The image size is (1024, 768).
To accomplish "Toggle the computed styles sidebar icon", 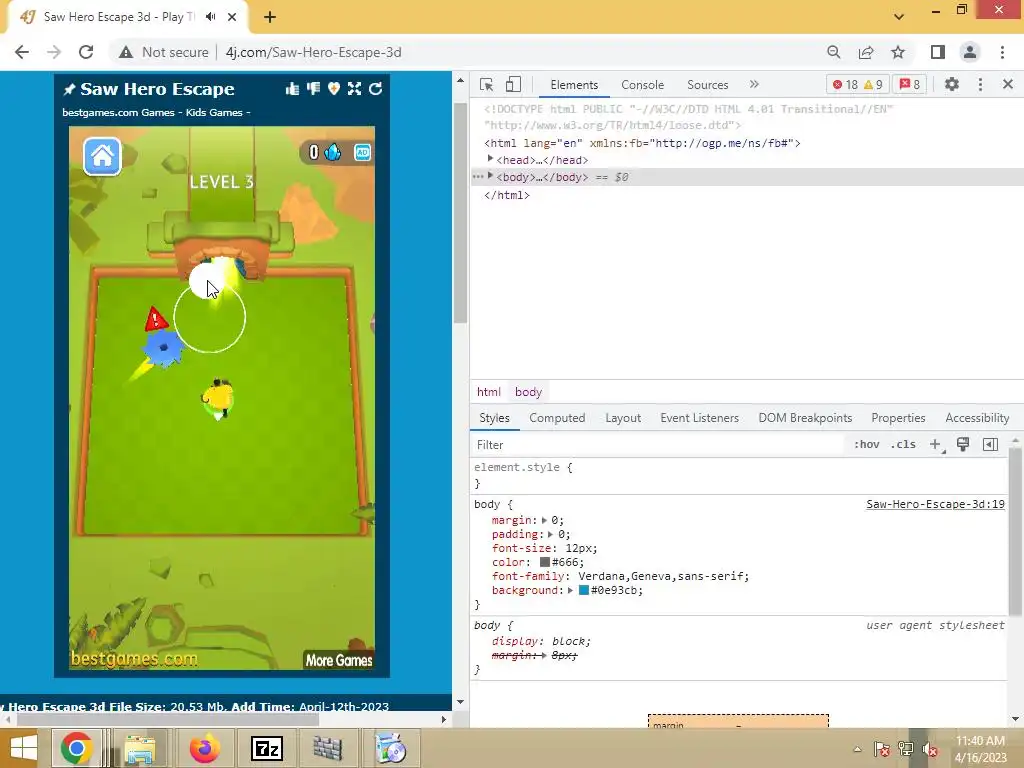I will (x=990, y=445).
